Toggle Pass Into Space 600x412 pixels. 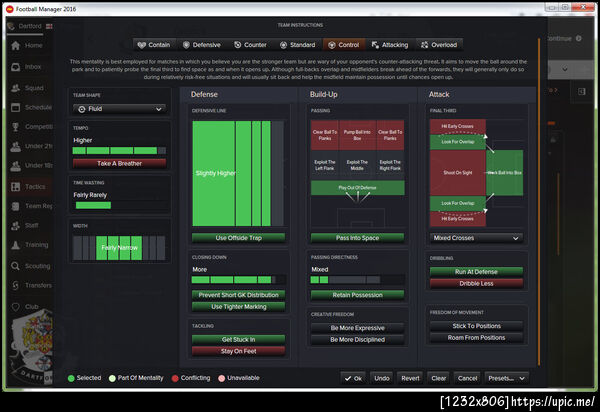pyautogui.click(x=357, y=238)
